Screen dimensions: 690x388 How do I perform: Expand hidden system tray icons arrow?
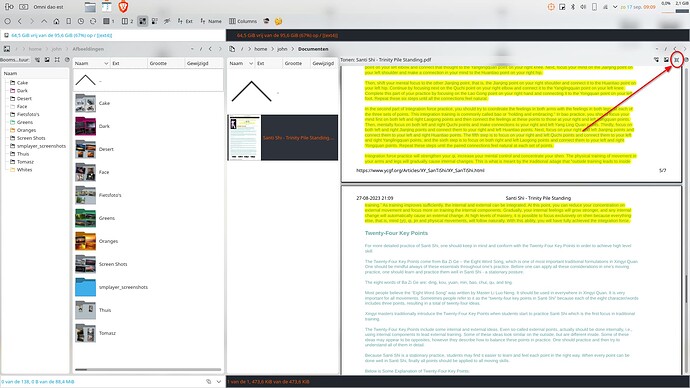(615, 7)
